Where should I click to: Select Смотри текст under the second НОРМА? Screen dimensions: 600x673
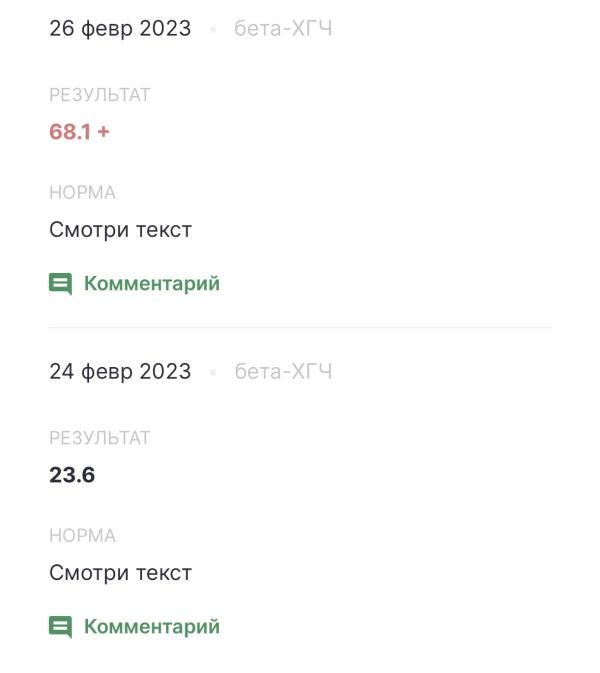coord(121,573)
